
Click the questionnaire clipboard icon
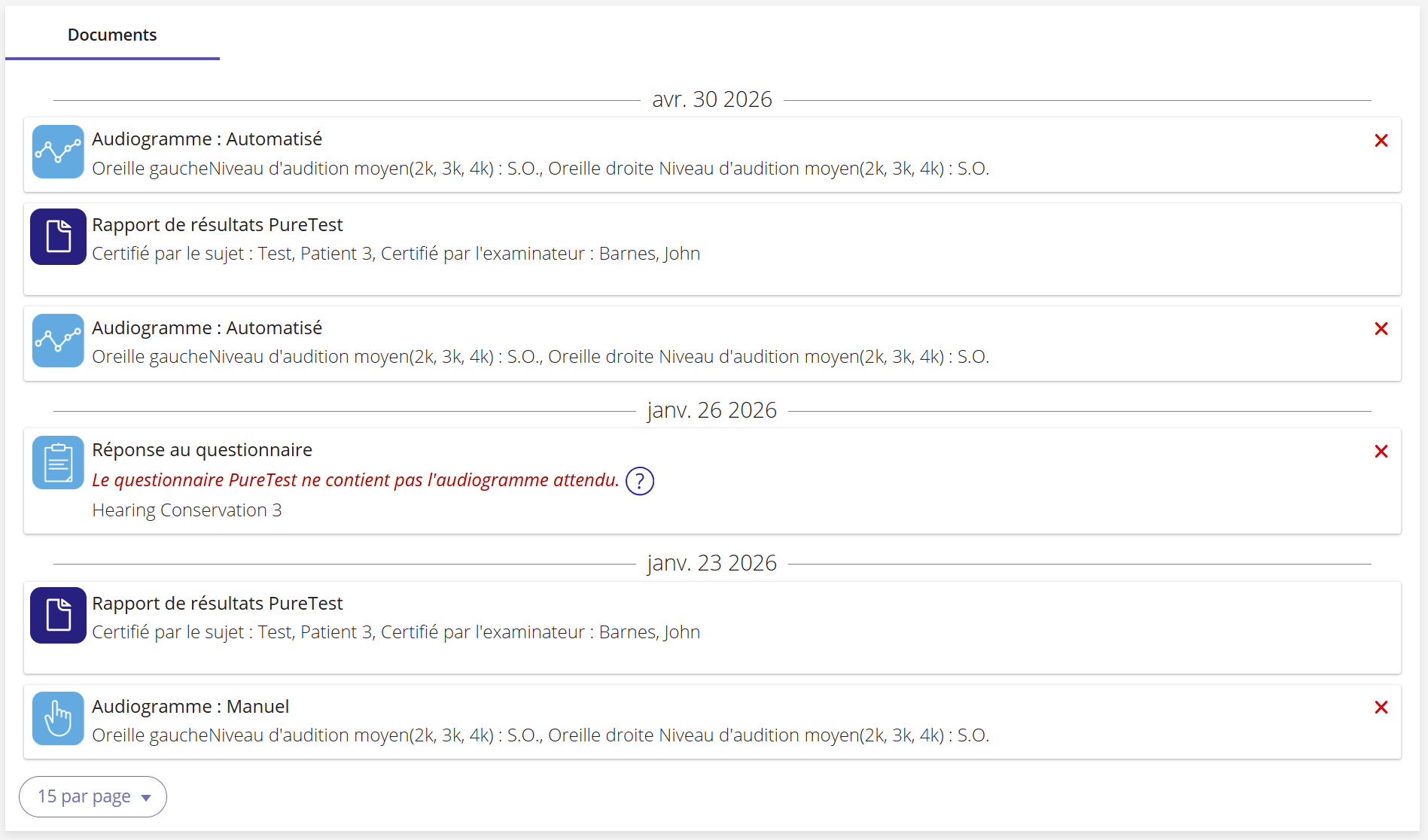(58, 462)
